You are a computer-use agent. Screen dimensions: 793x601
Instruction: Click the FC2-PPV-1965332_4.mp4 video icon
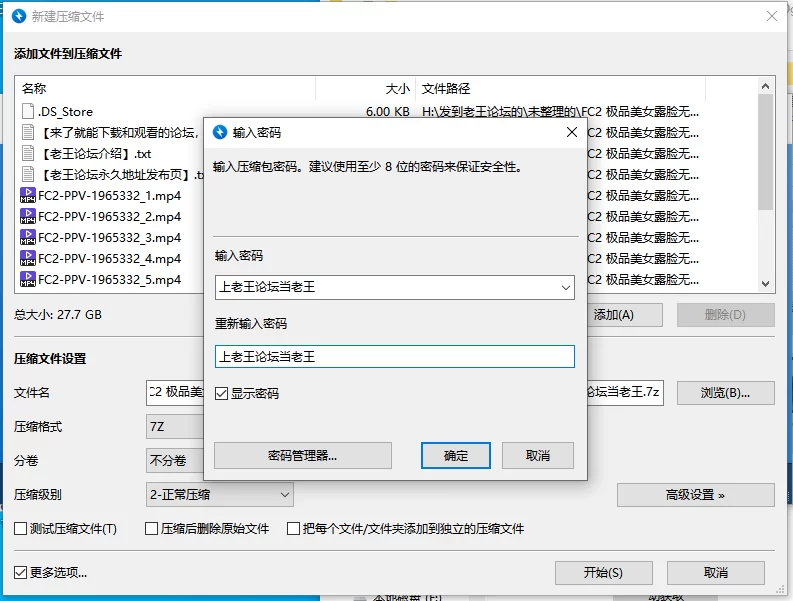(28, 259)
